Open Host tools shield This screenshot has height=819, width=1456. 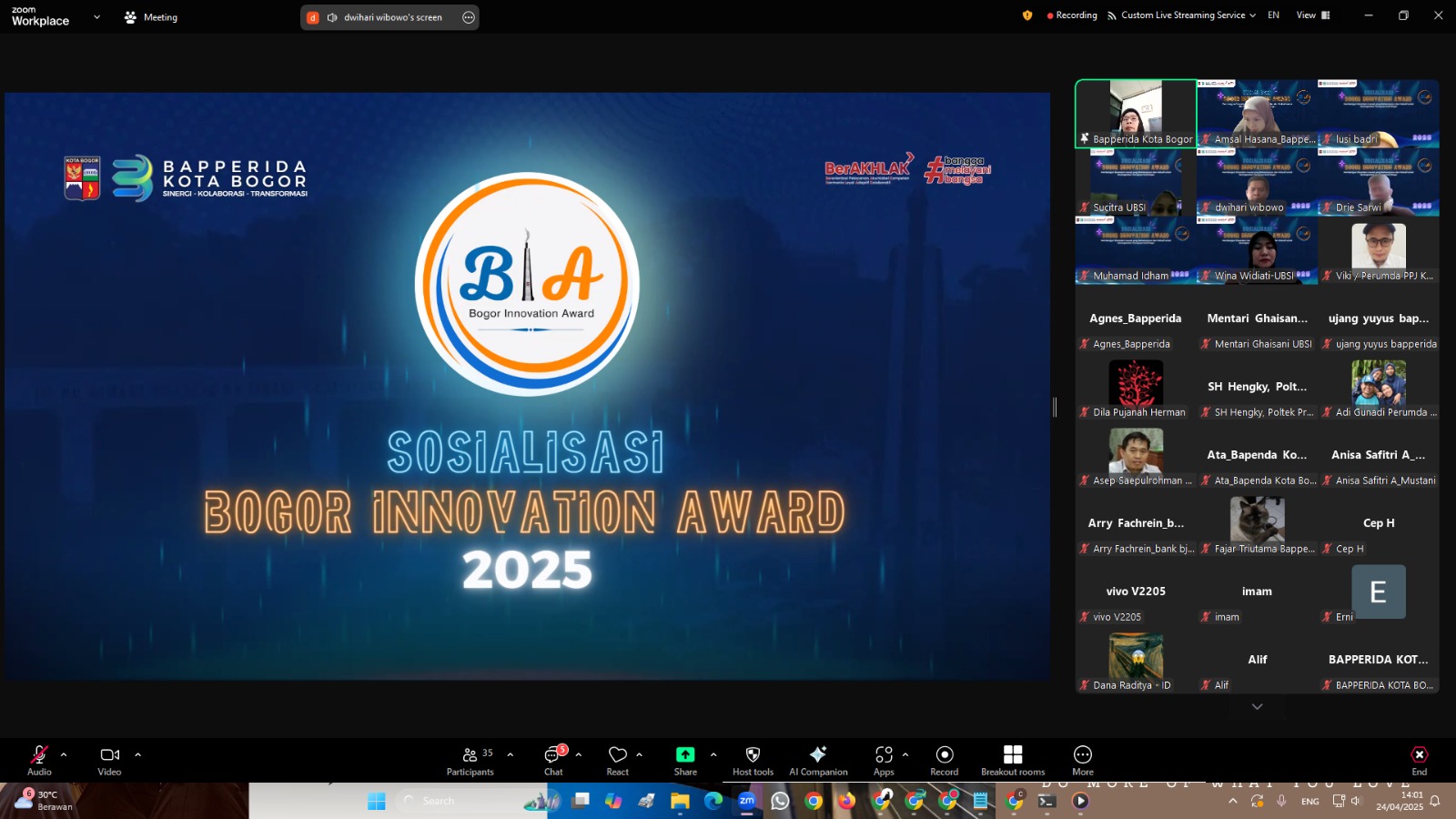pyautogui.click(x=753, y=760)
